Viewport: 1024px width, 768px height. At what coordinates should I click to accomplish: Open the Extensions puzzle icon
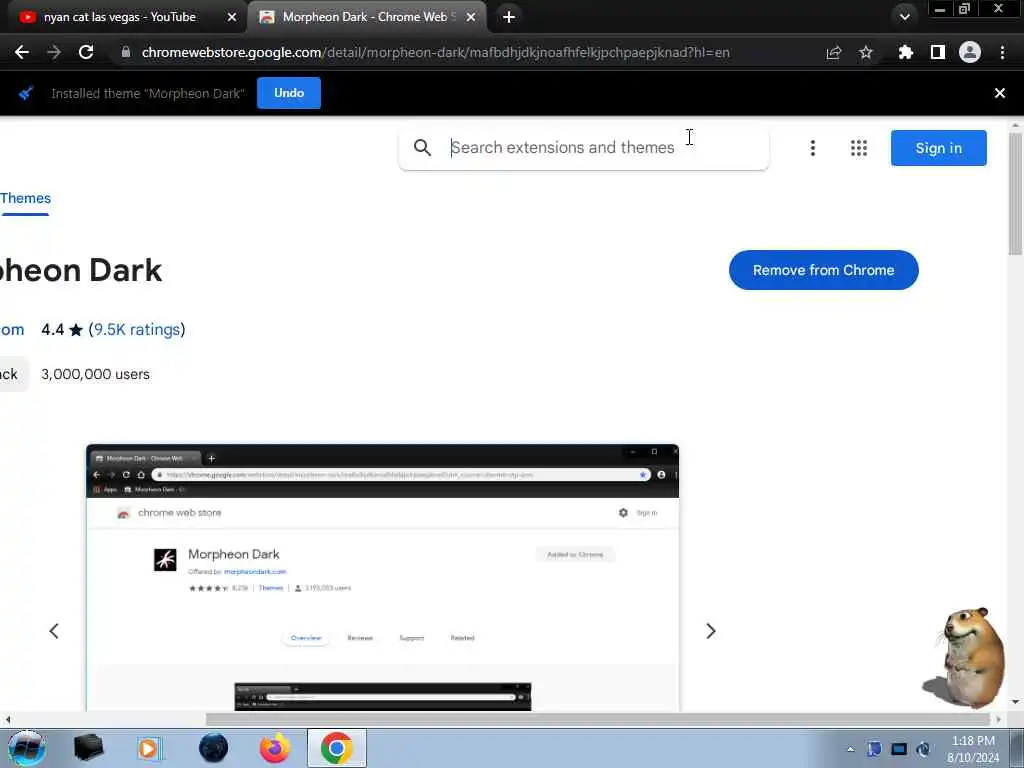905,52
